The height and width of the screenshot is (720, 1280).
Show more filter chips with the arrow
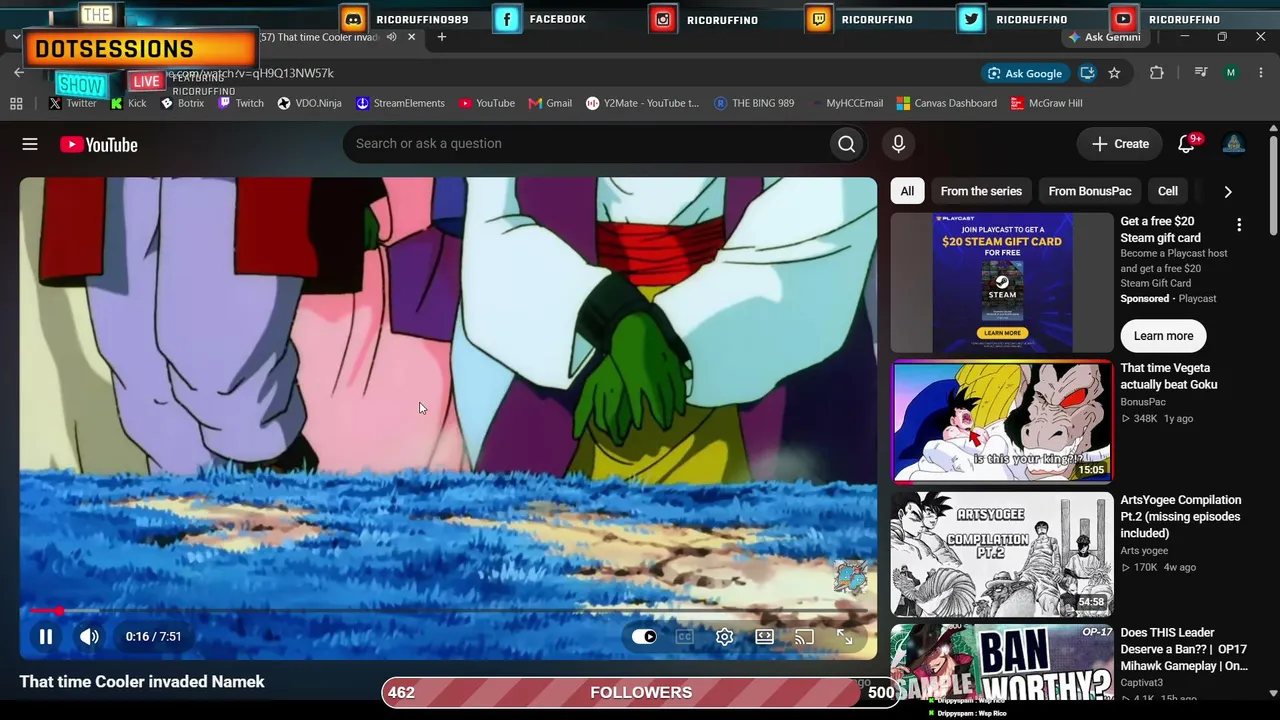1228,191
